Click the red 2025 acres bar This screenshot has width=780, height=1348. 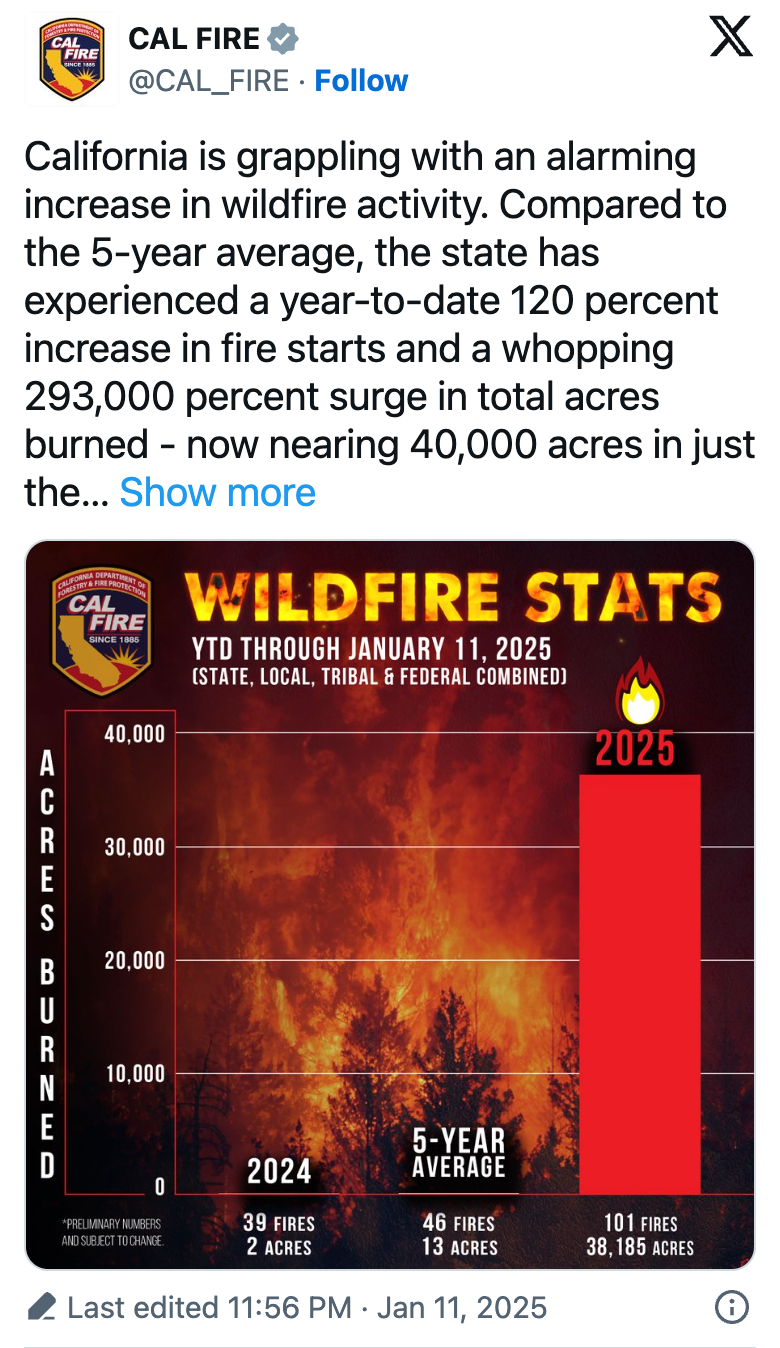point(640,984)
